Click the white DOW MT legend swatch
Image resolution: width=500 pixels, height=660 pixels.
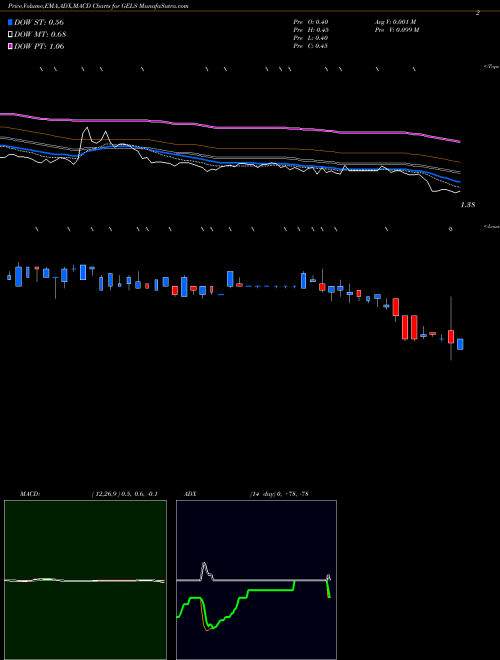[x=11, y=35]
